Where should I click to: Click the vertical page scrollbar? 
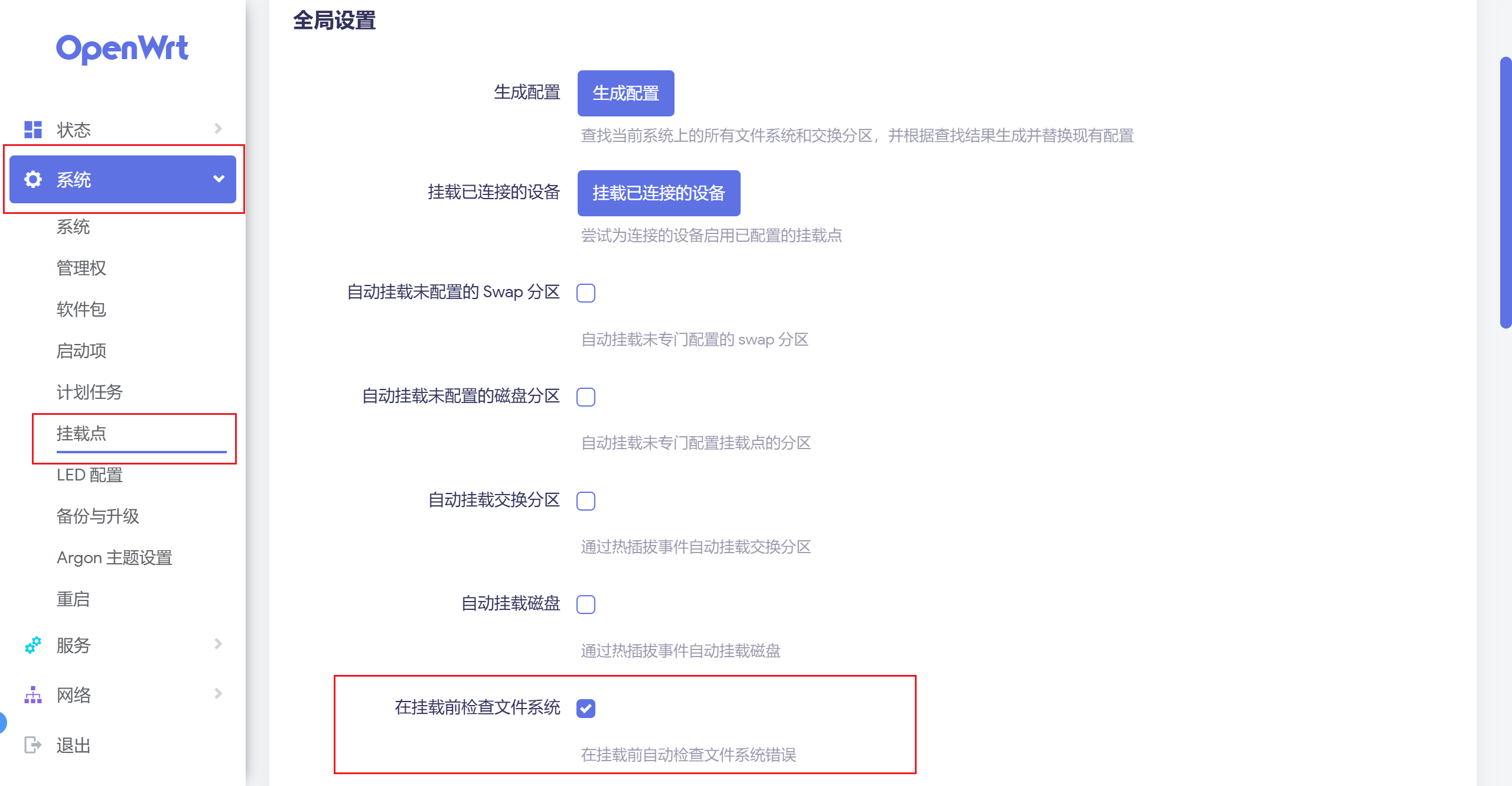click(1505, 192)
